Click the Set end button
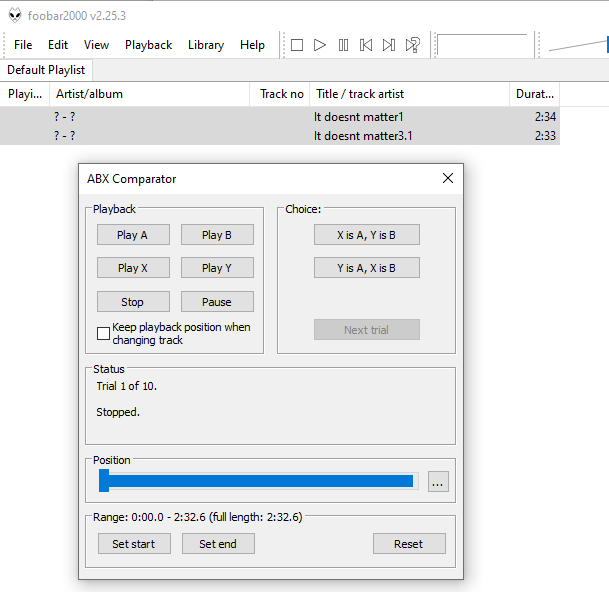 point(218,543)
